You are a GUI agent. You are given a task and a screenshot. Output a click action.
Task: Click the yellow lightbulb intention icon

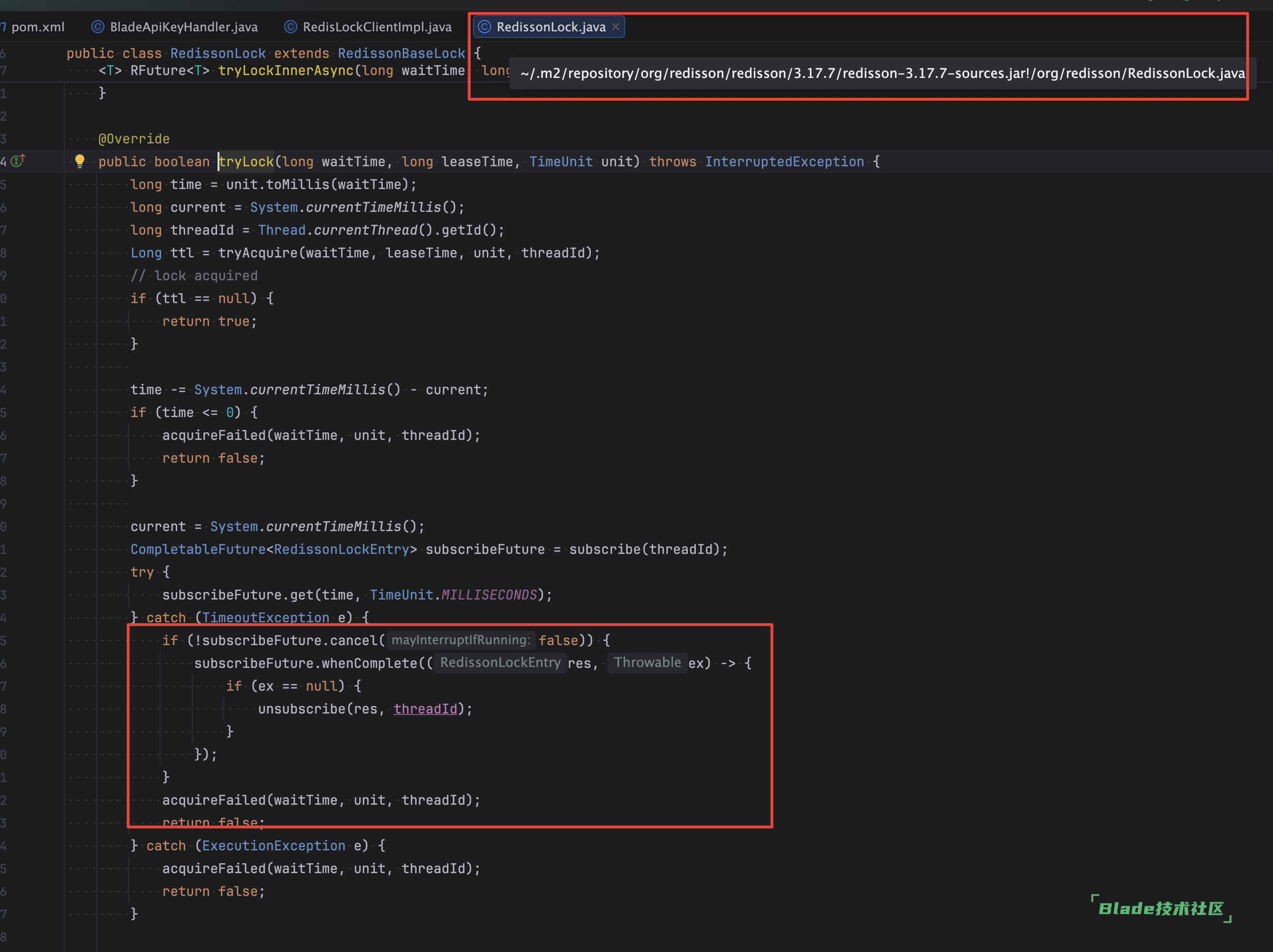click(79, 161)
